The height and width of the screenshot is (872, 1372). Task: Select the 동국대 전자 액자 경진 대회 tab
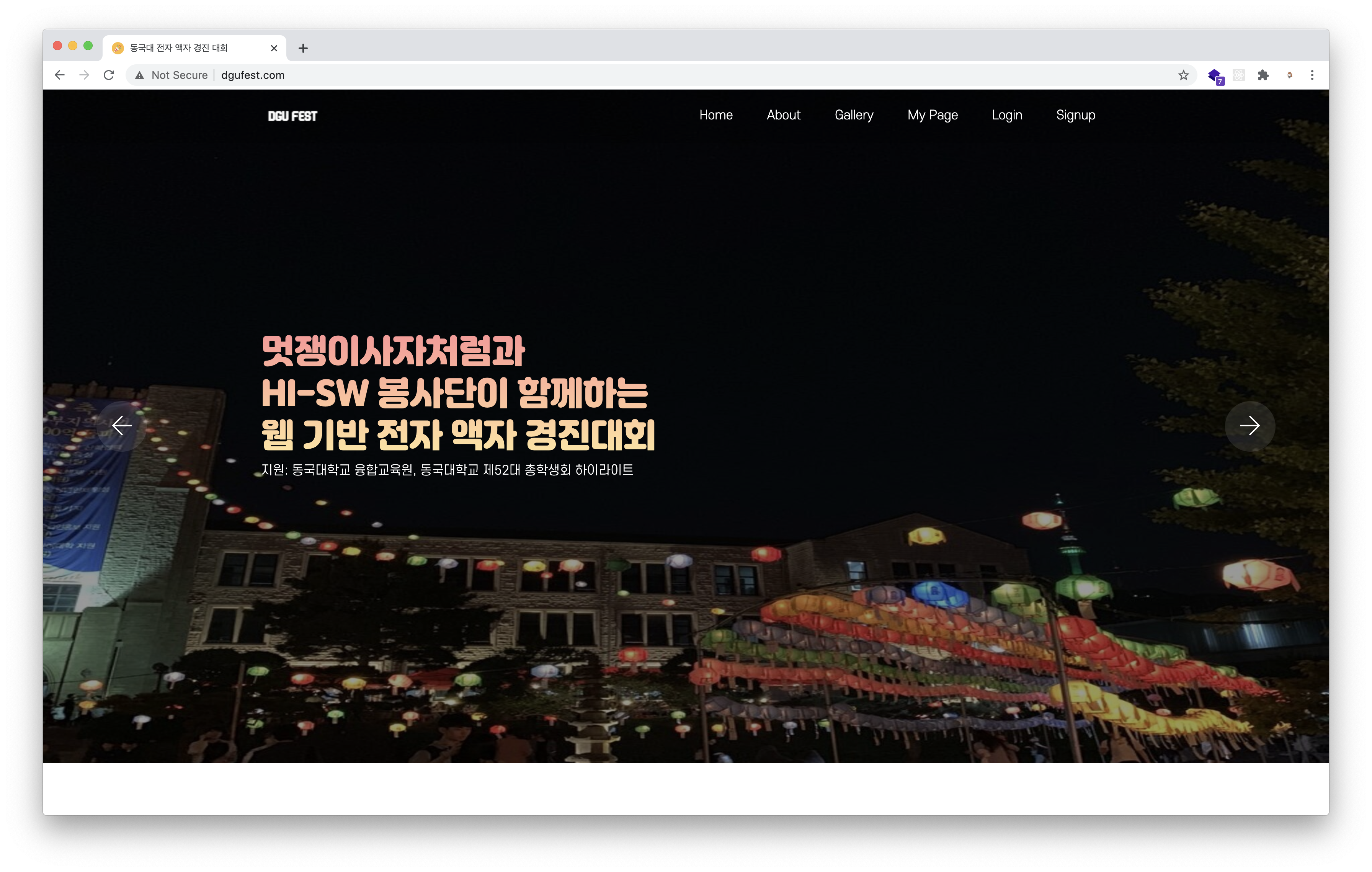pyautogui.click(x=179, y=48)
